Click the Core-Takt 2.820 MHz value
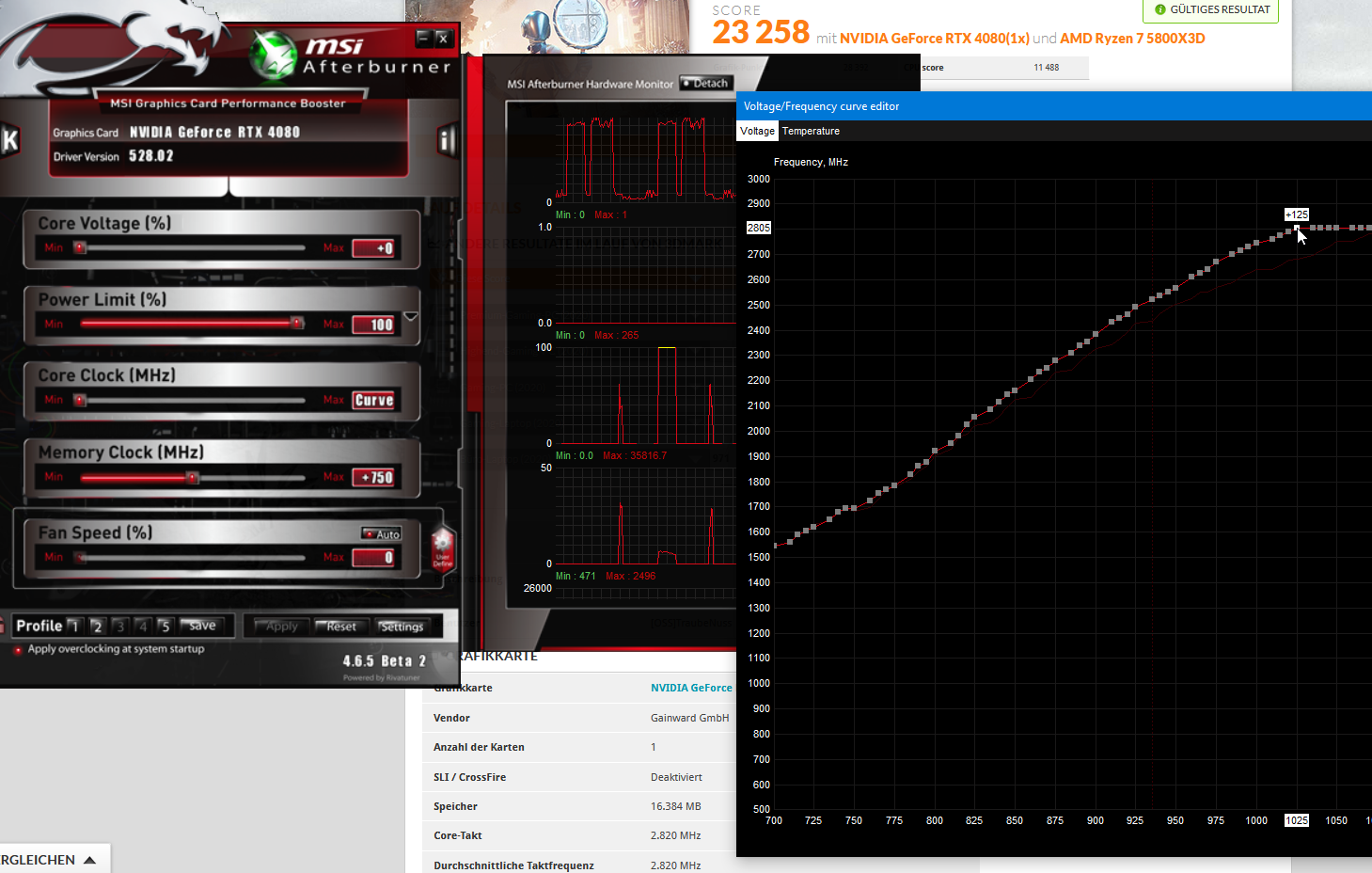This screenshot has width=1372, height=873. pyautogui.click(x=675, y=835)
